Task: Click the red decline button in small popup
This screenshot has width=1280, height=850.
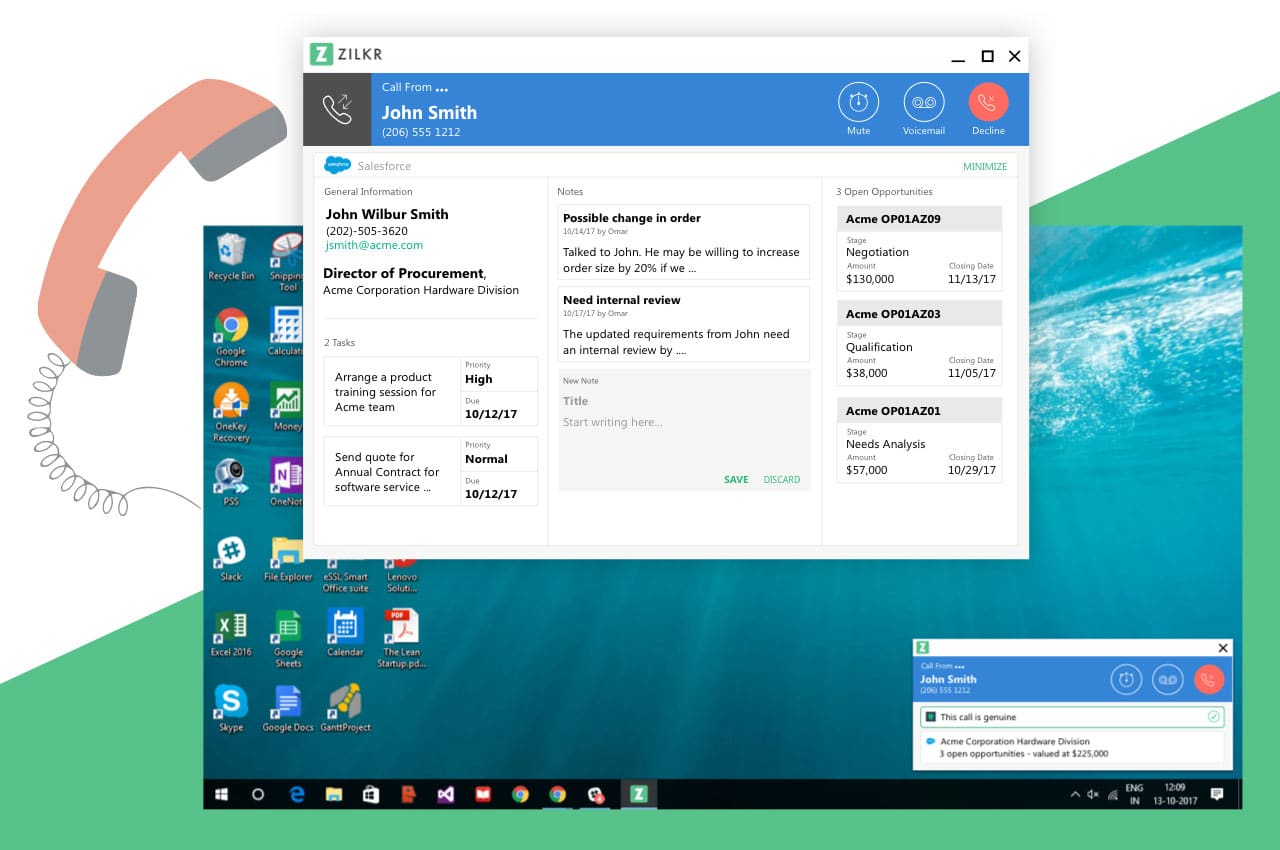Action: [1208, 680]
